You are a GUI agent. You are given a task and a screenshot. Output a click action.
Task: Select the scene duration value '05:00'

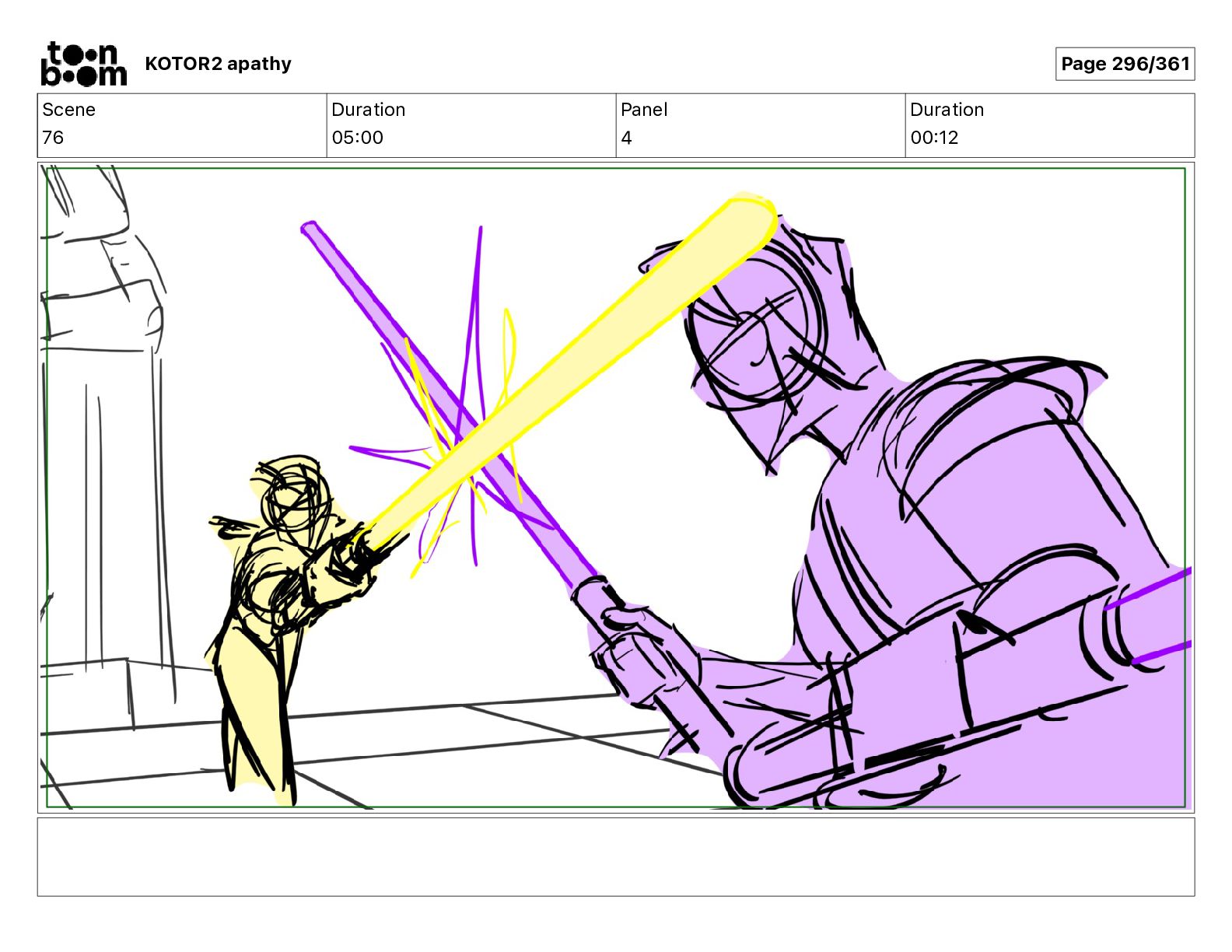click(357, 138)
